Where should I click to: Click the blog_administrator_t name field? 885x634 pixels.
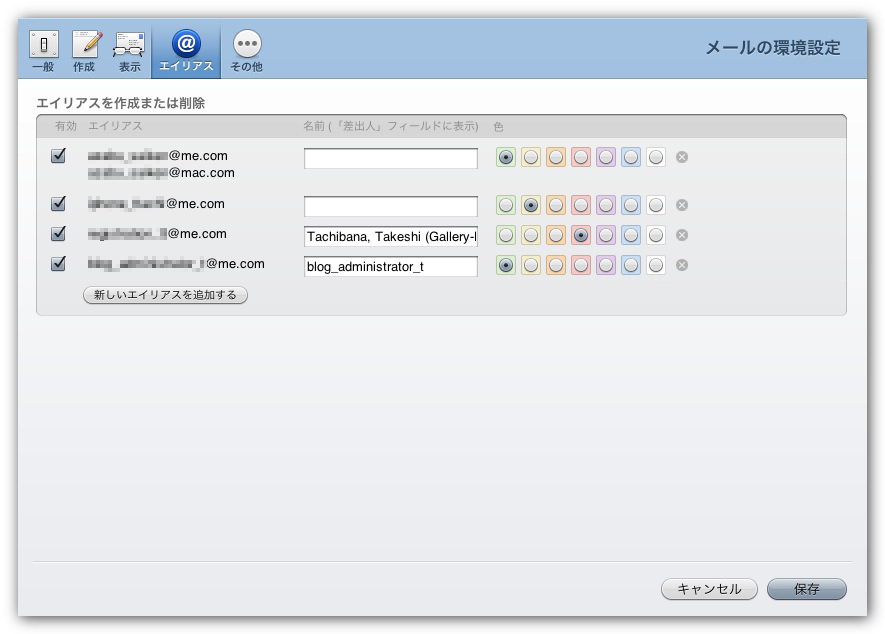pyautogui.click(x=391, y=267)
